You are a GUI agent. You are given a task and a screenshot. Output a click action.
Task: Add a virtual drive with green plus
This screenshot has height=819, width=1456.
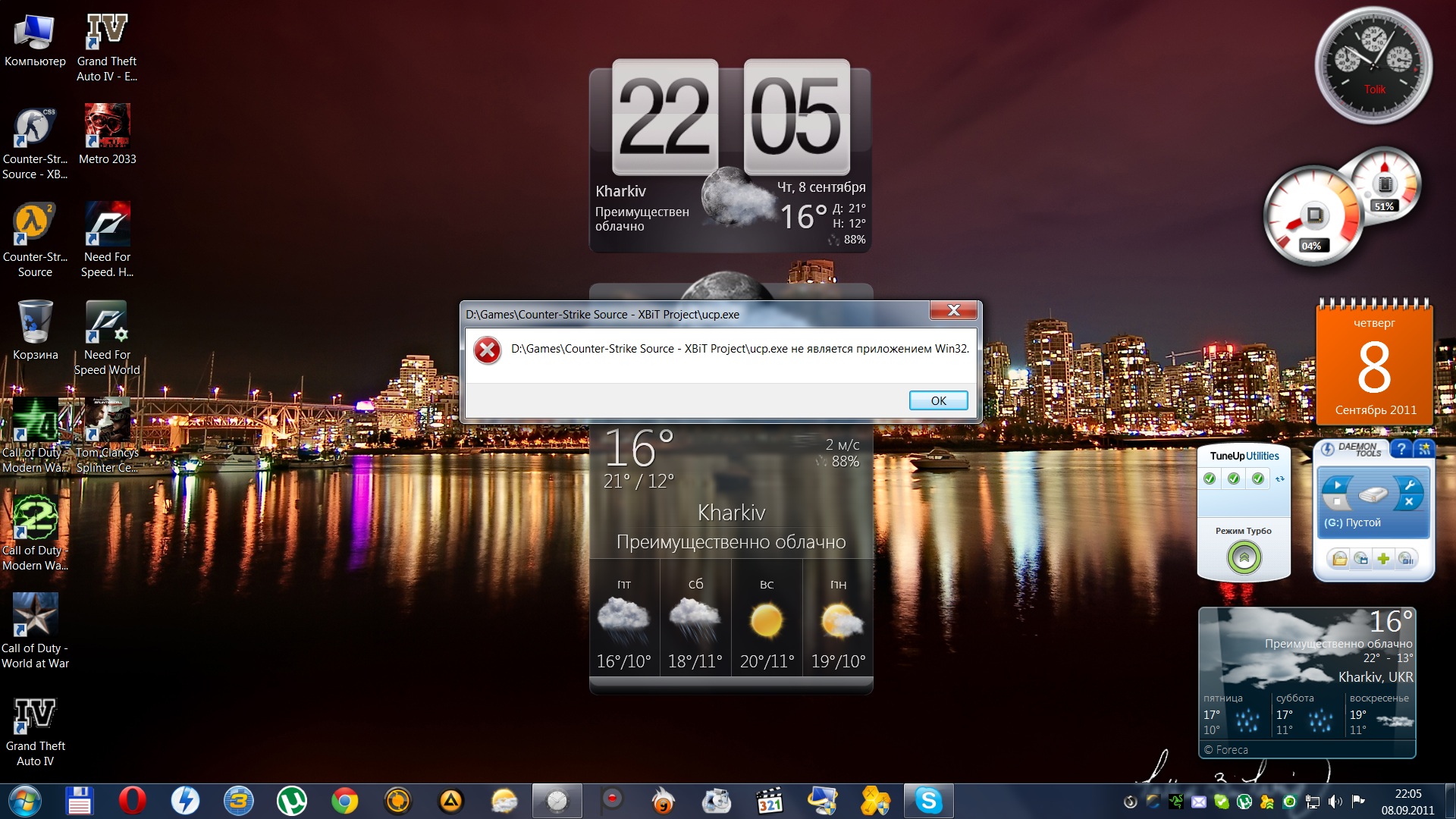pos(1383,559)
